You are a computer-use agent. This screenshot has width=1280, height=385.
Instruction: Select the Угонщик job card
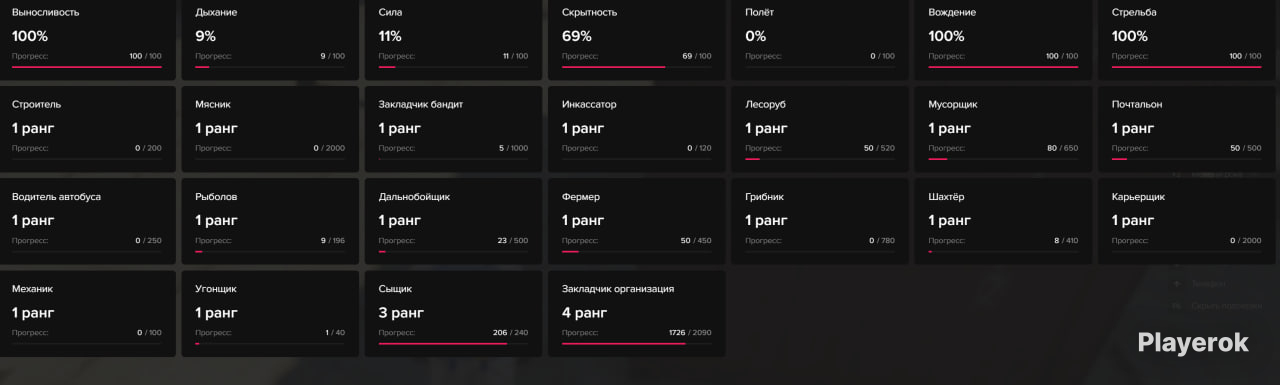tap(270, 313)
